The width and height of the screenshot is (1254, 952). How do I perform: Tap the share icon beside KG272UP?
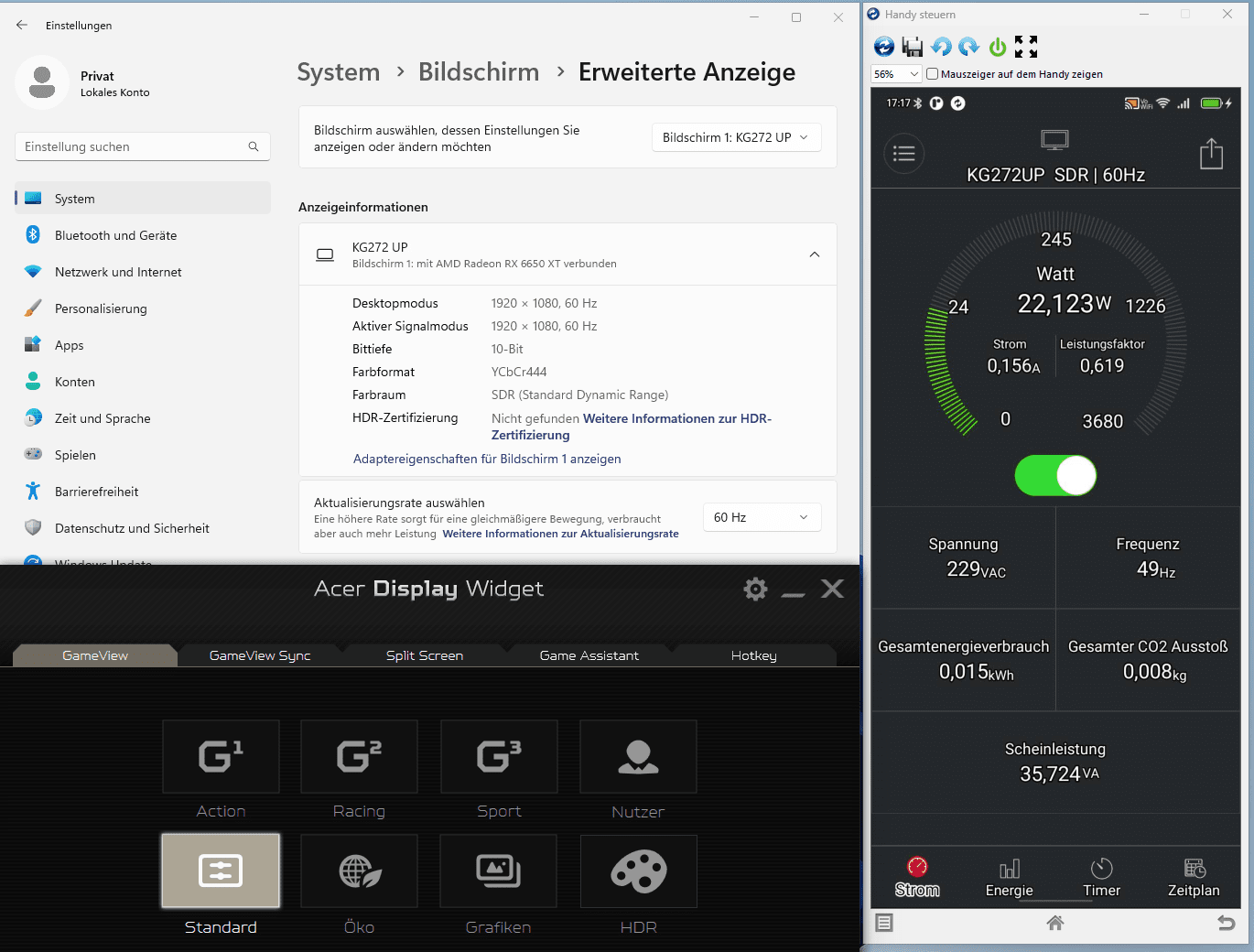[x=1211, y=153]
